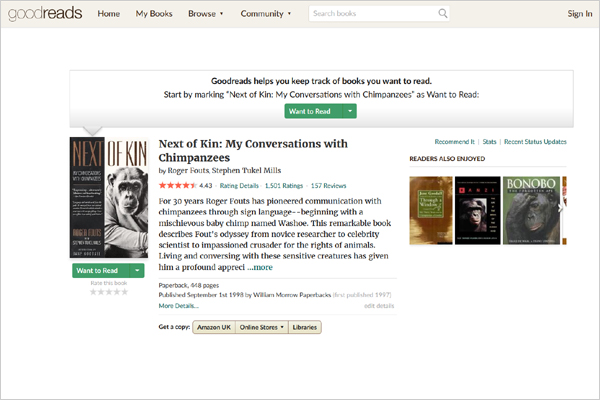
Task: Expand the Community menu
Action: 266,13
